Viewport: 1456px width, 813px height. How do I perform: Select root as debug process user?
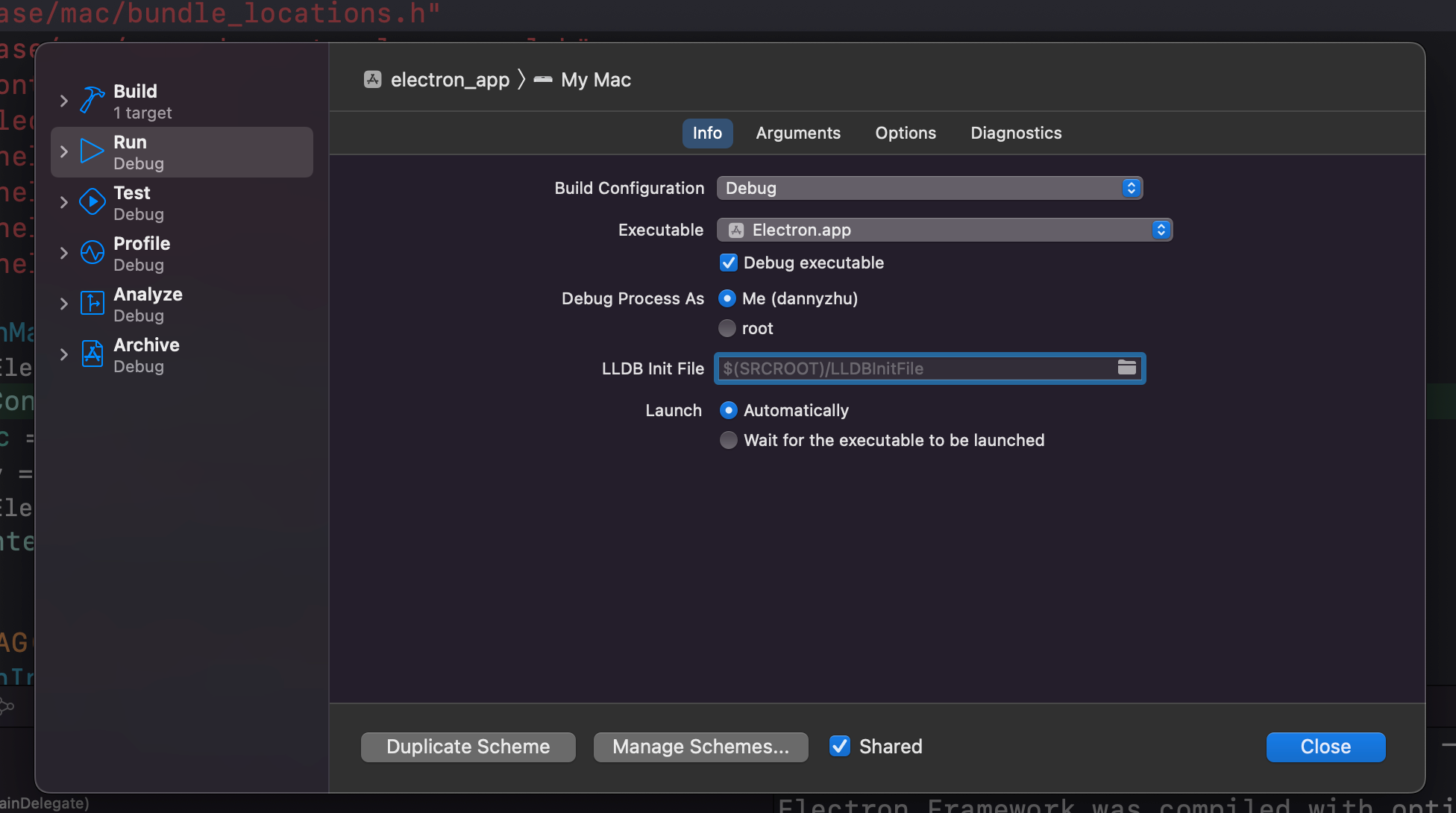(727, 328)
